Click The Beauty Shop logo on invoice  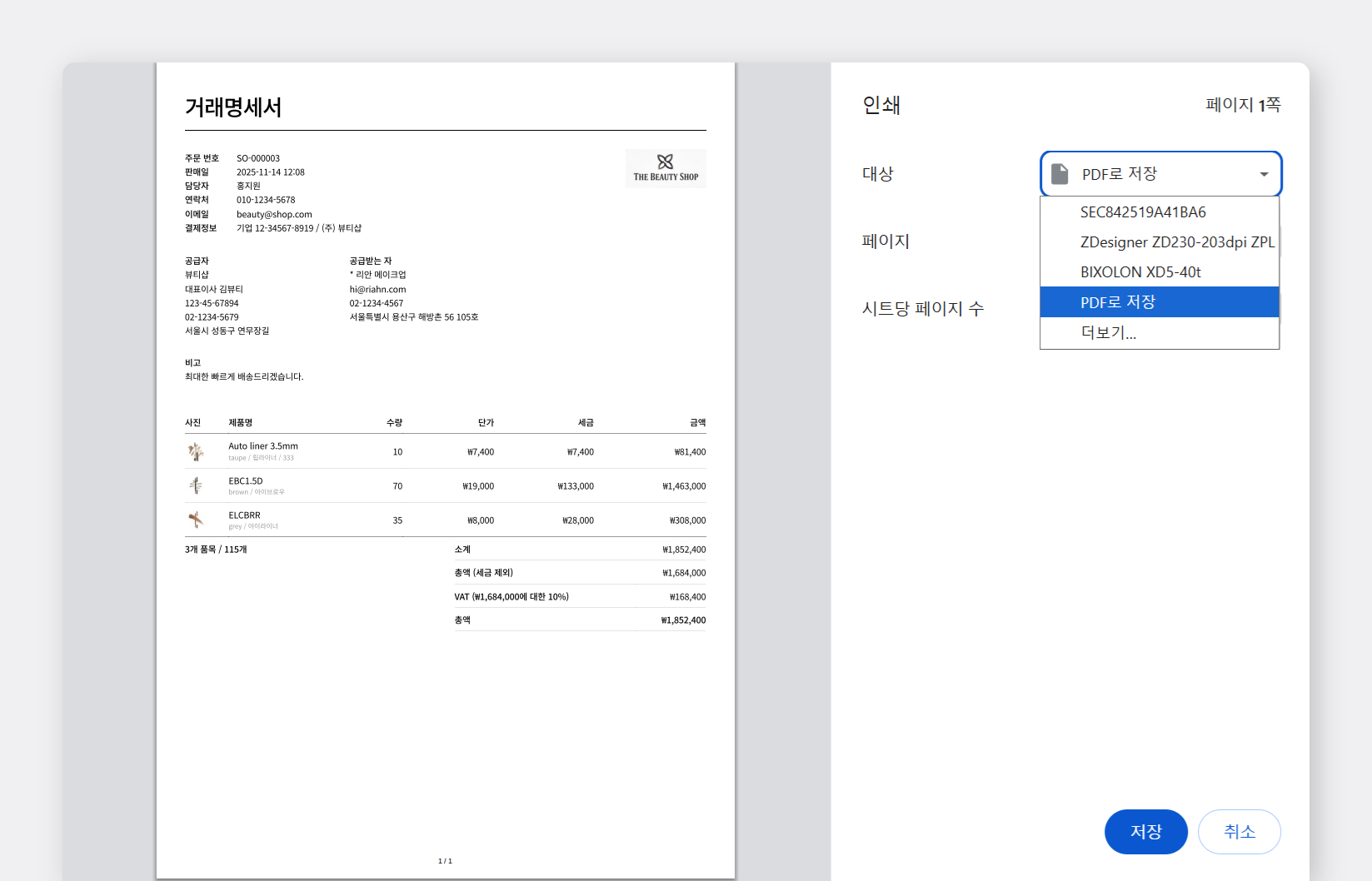coord(666,168)
